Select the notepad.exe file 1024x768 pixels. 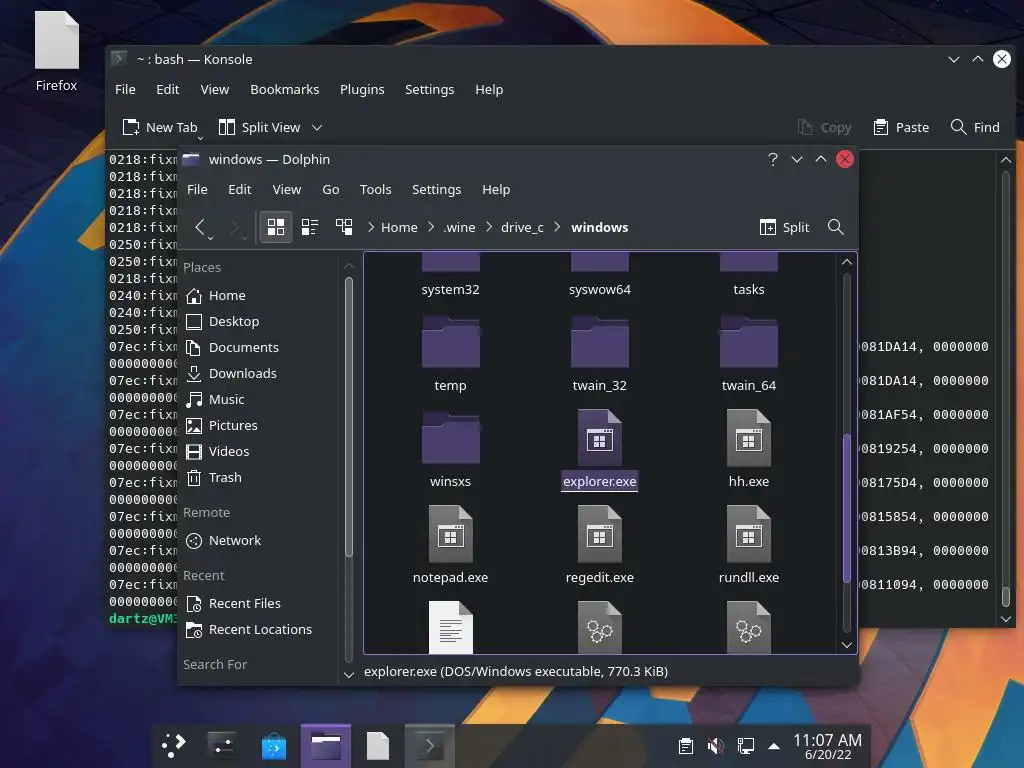450,545
